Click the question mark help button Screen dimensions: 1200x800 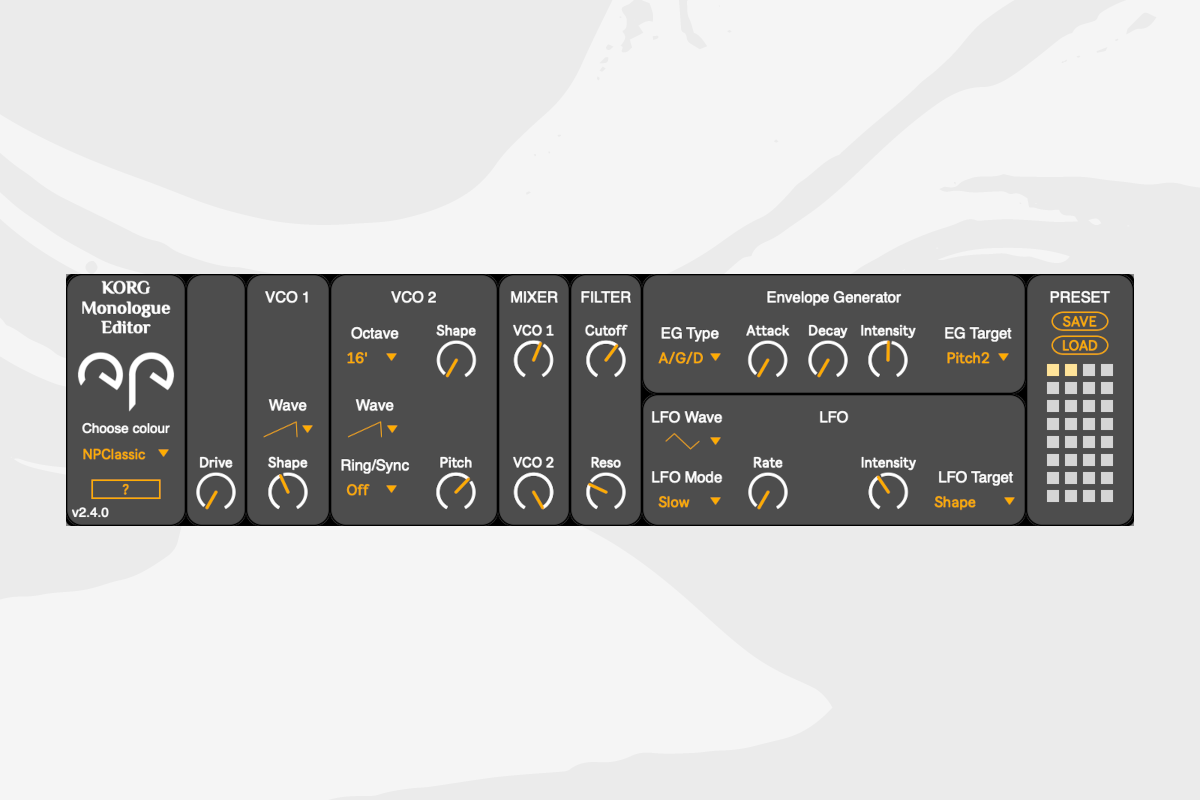125,489
